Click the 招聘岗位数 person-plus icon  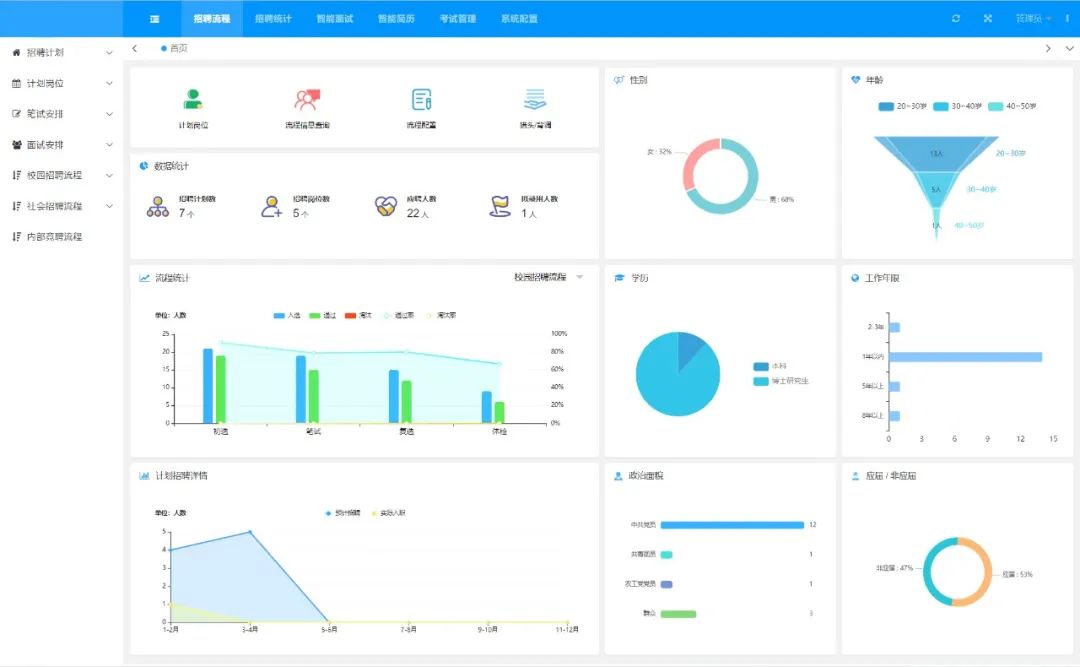(x=271, y=207)
